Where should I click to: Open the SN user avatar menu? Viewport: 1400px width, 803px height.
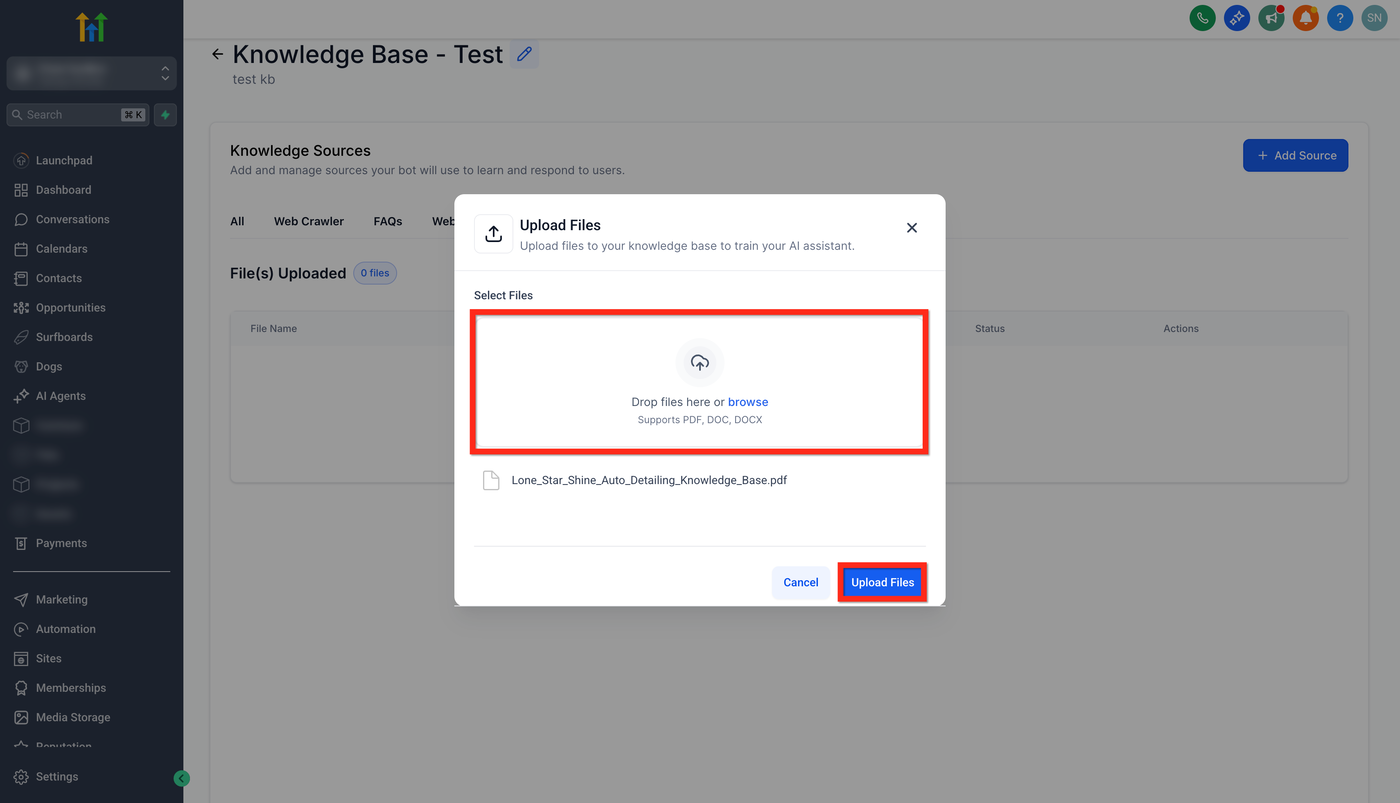point(1374,17)
